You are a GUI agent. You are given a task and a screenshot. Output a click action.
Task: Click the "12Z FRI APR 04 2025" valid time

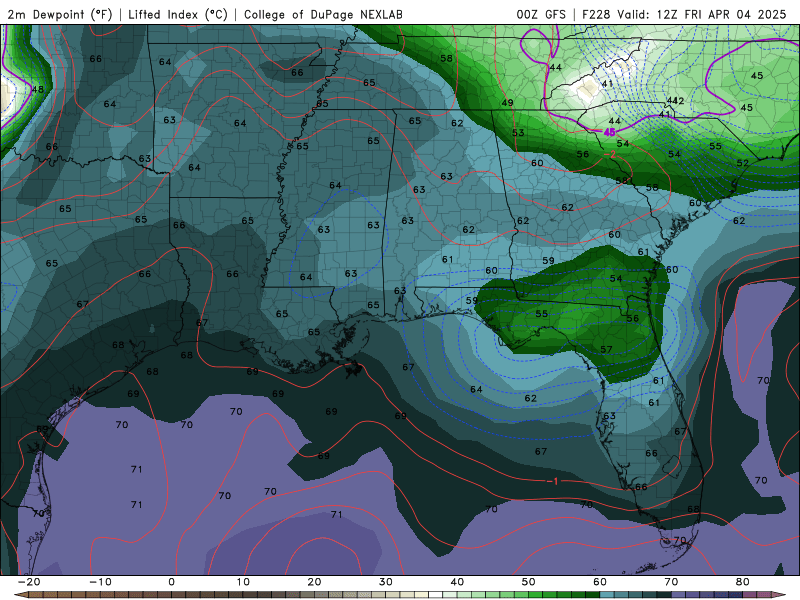(x=721, y=15)
